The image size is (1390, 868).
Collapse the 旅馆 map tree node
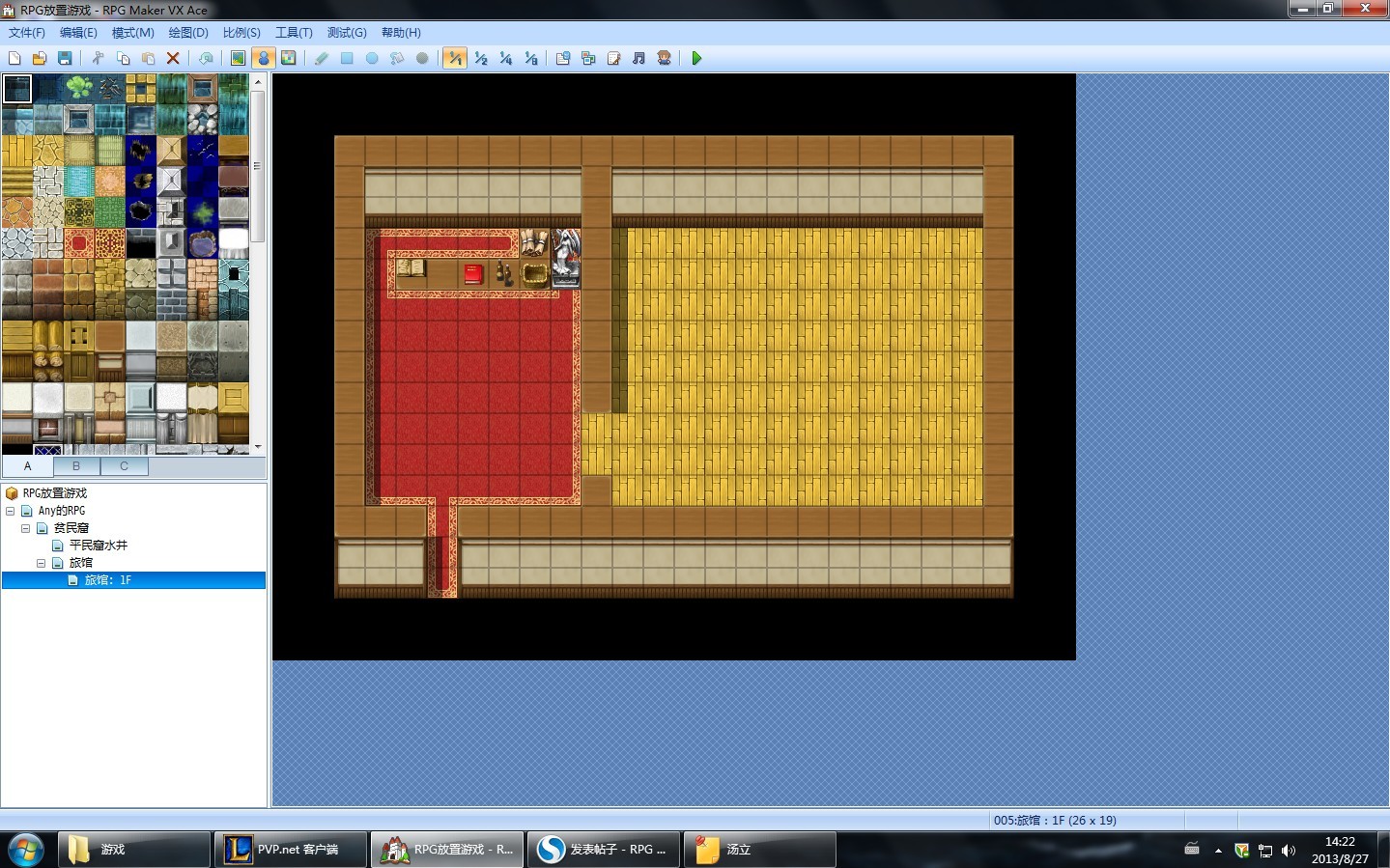41,563
